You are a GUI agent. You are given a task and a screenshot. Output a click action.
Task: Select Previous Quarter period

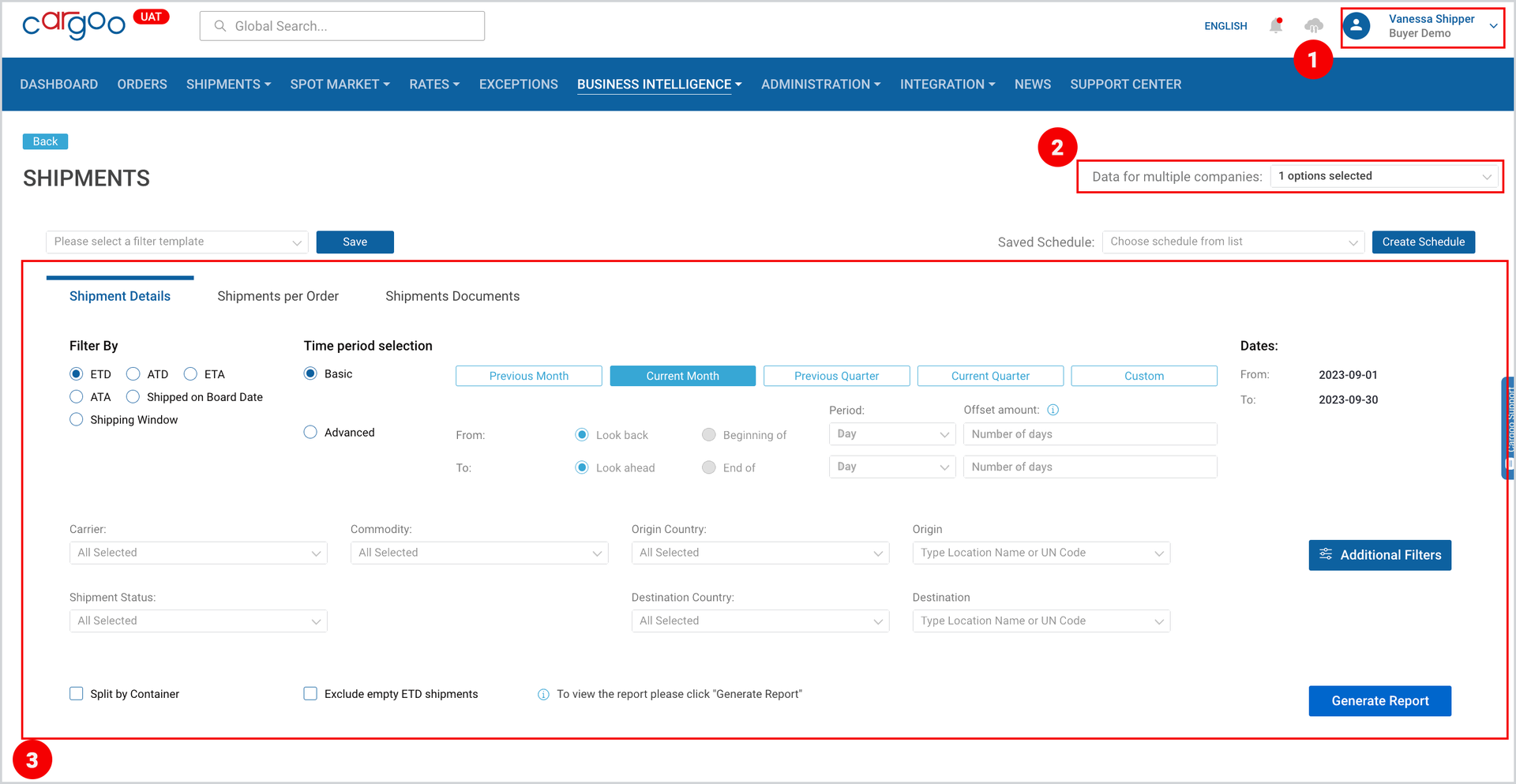point(837,376)
